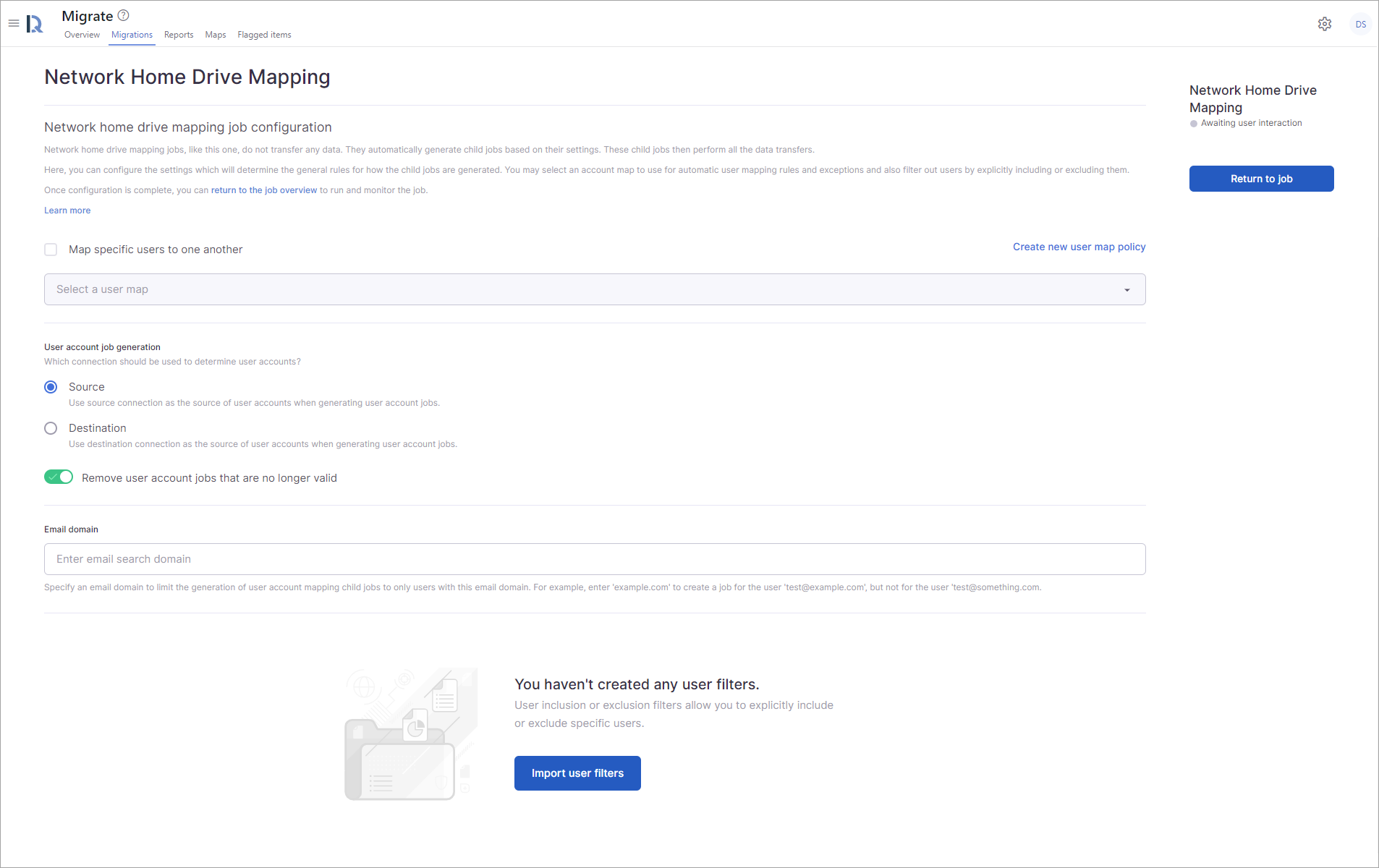Open the Flagged items tab
This screenshot has height=868, width=1379.
click(264, 35)
